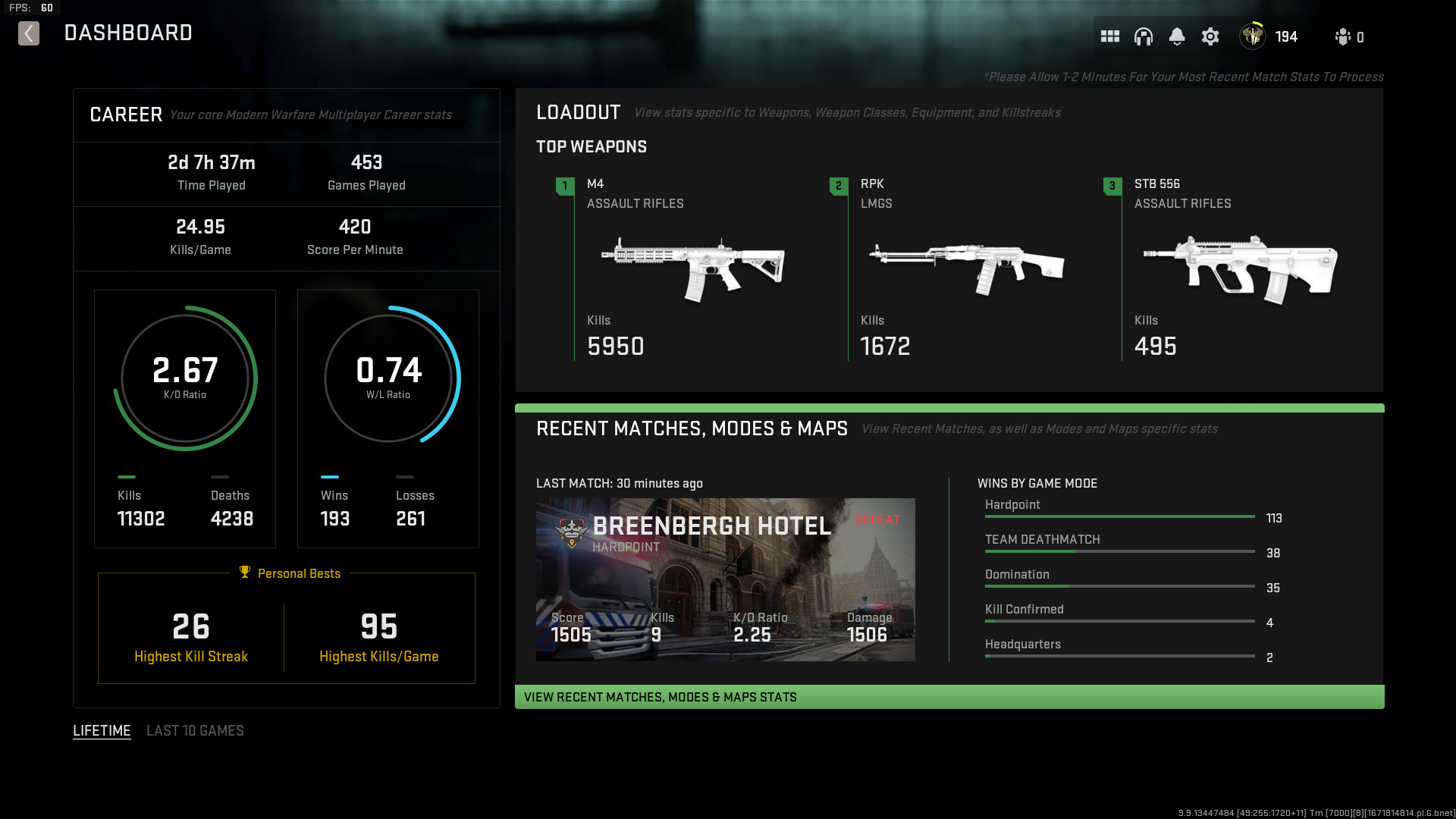Click the Team Deathmatch wins bar
Screen dimensions: 1456x819
[1119, 551]
